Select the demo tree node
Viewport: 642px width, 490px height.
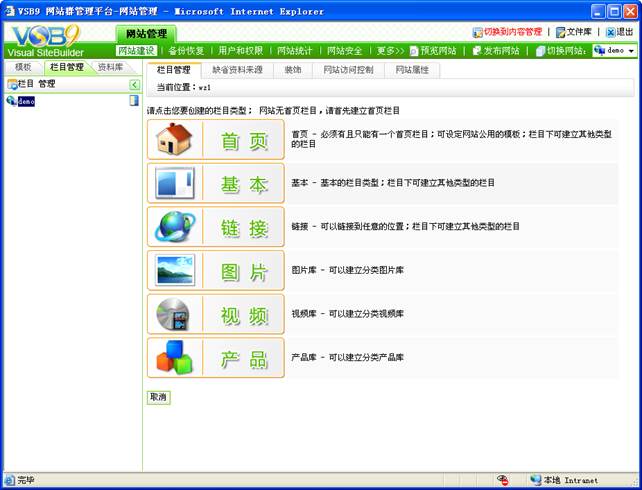tap(26, 101)
